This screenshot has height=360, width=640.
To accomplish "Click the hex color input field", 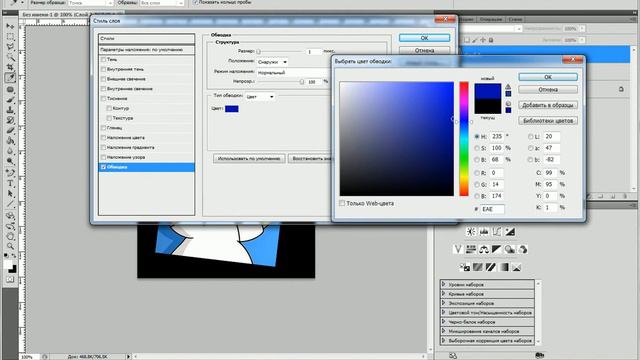I will [492, 209].
